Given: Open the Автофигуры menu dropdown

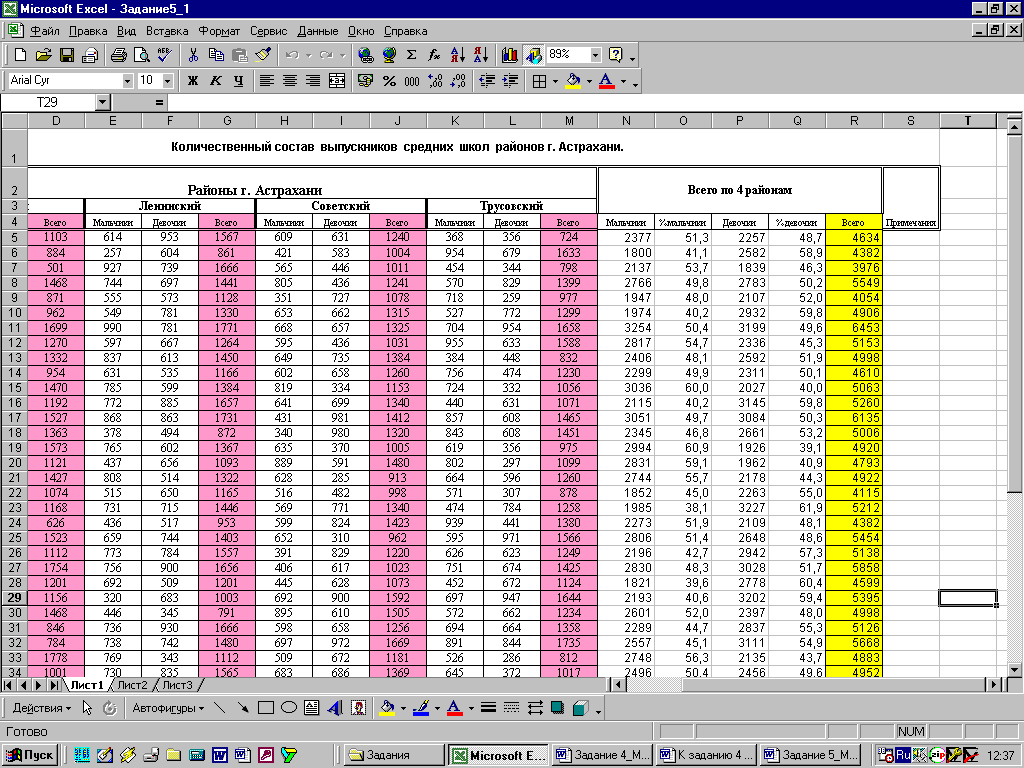Looking at the screenshot, I should [x=168, y=708].
